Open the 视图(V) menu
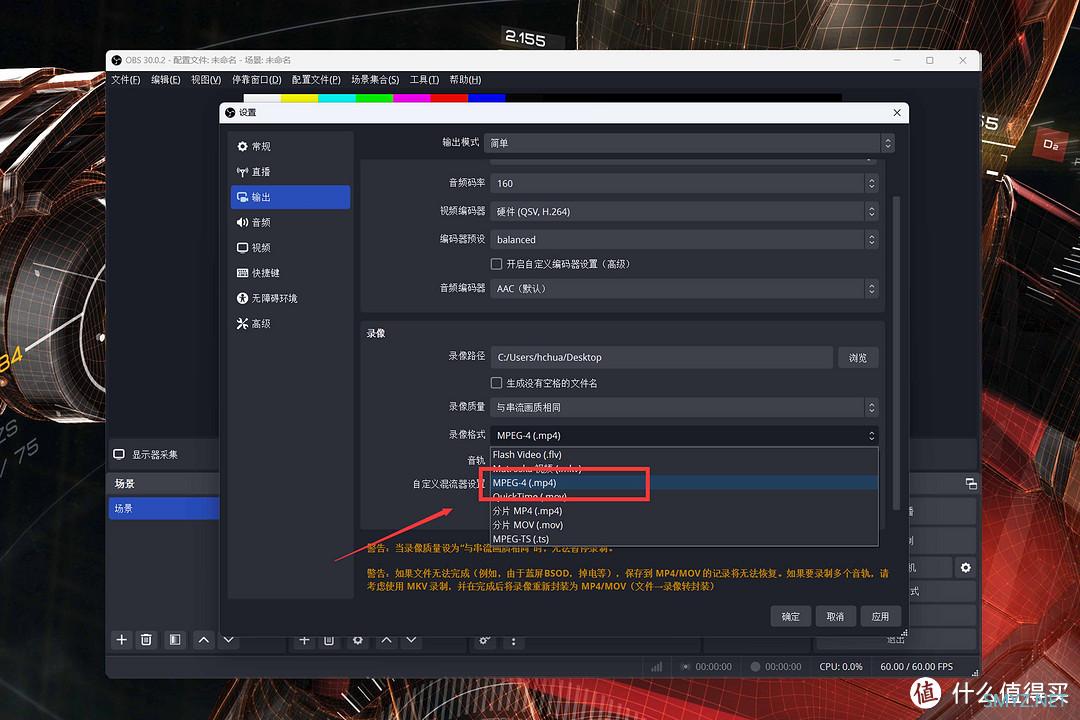This screenshot has width=1080, height=720. 206,80
